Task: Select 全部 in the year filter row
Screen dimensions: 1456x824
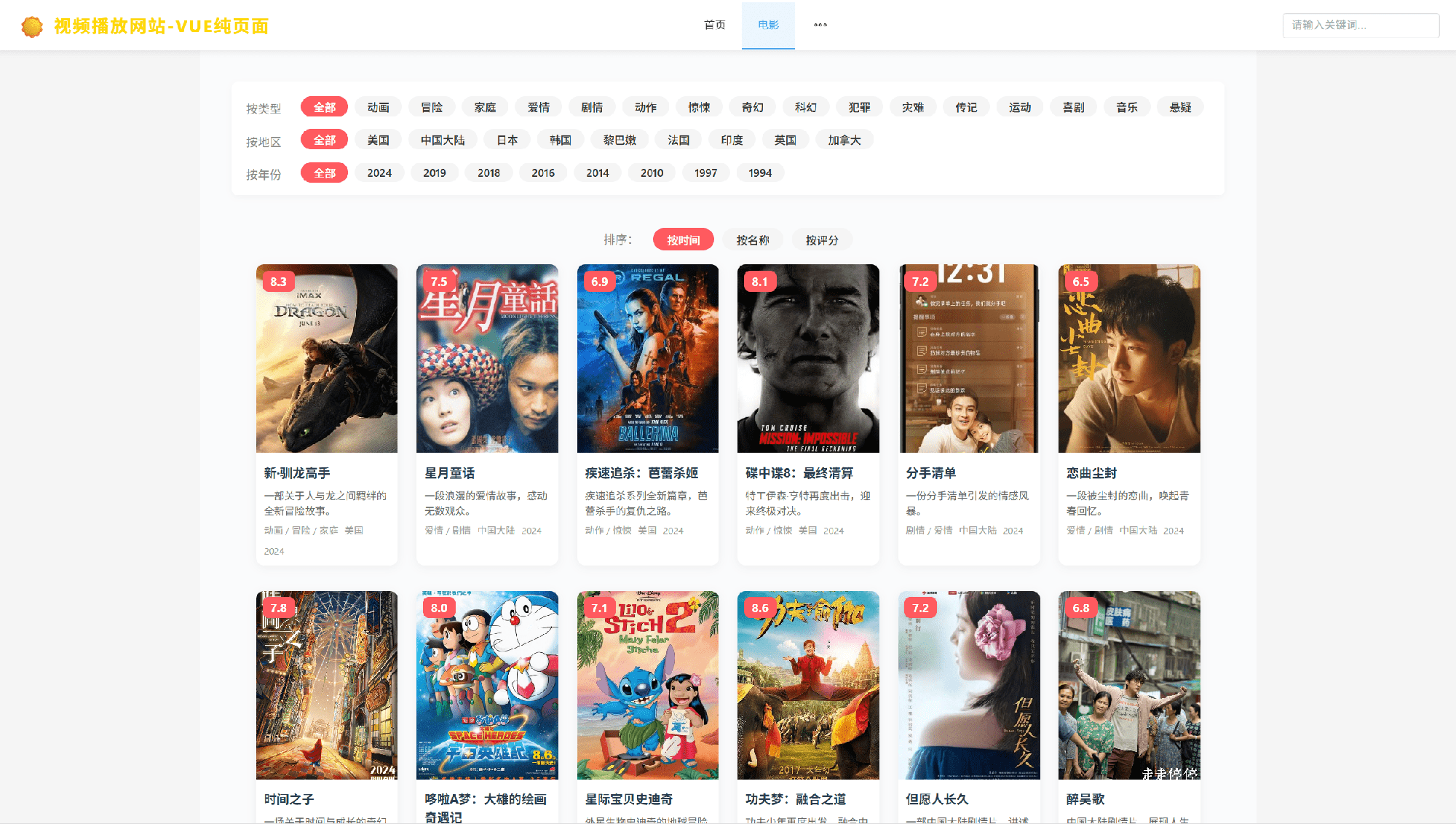Action: pyautogui.click(x=325, y=173)
